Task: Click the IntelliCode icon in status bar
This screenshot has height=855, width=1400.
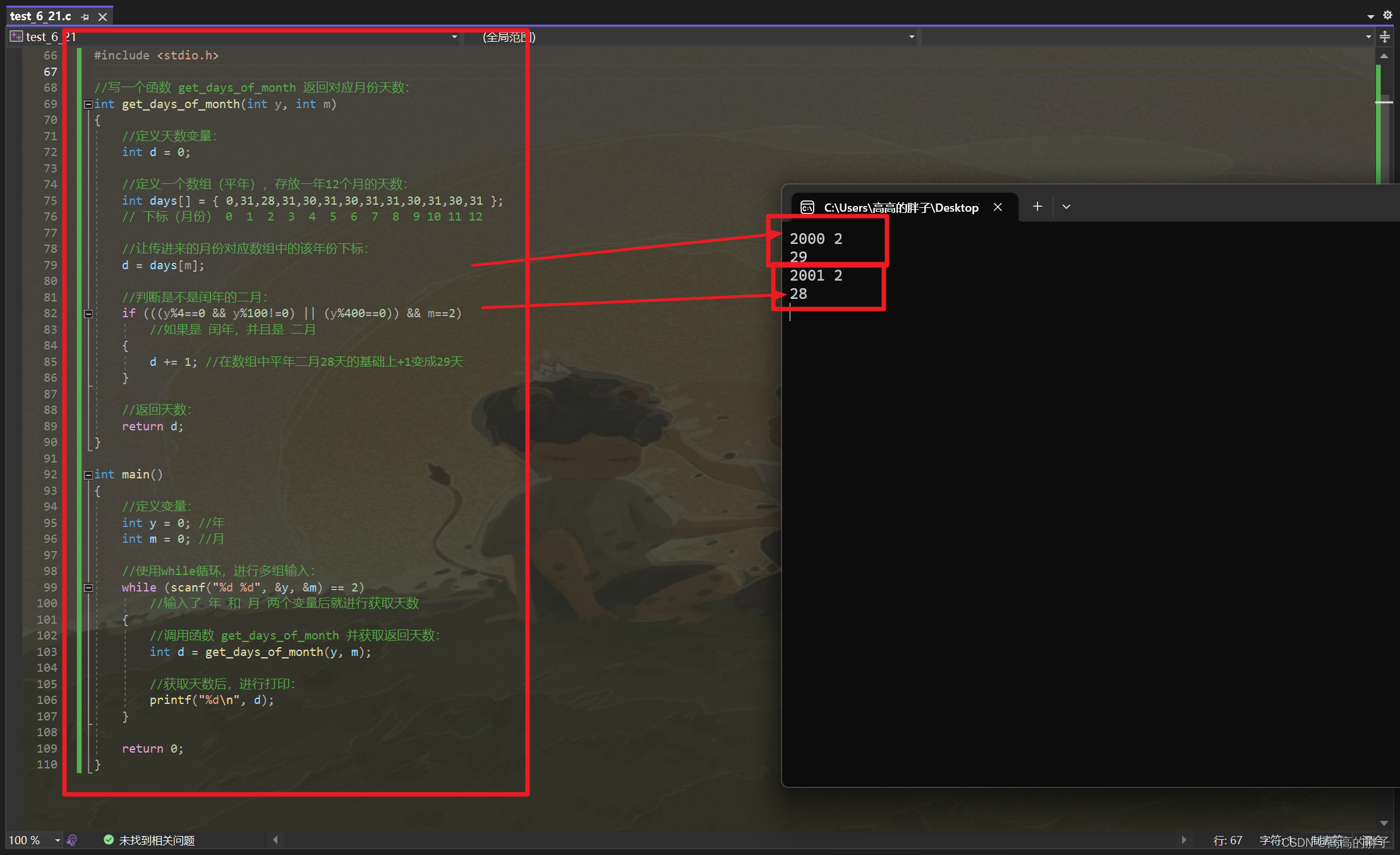Action: pyautogui.click(x=72, y=840)
